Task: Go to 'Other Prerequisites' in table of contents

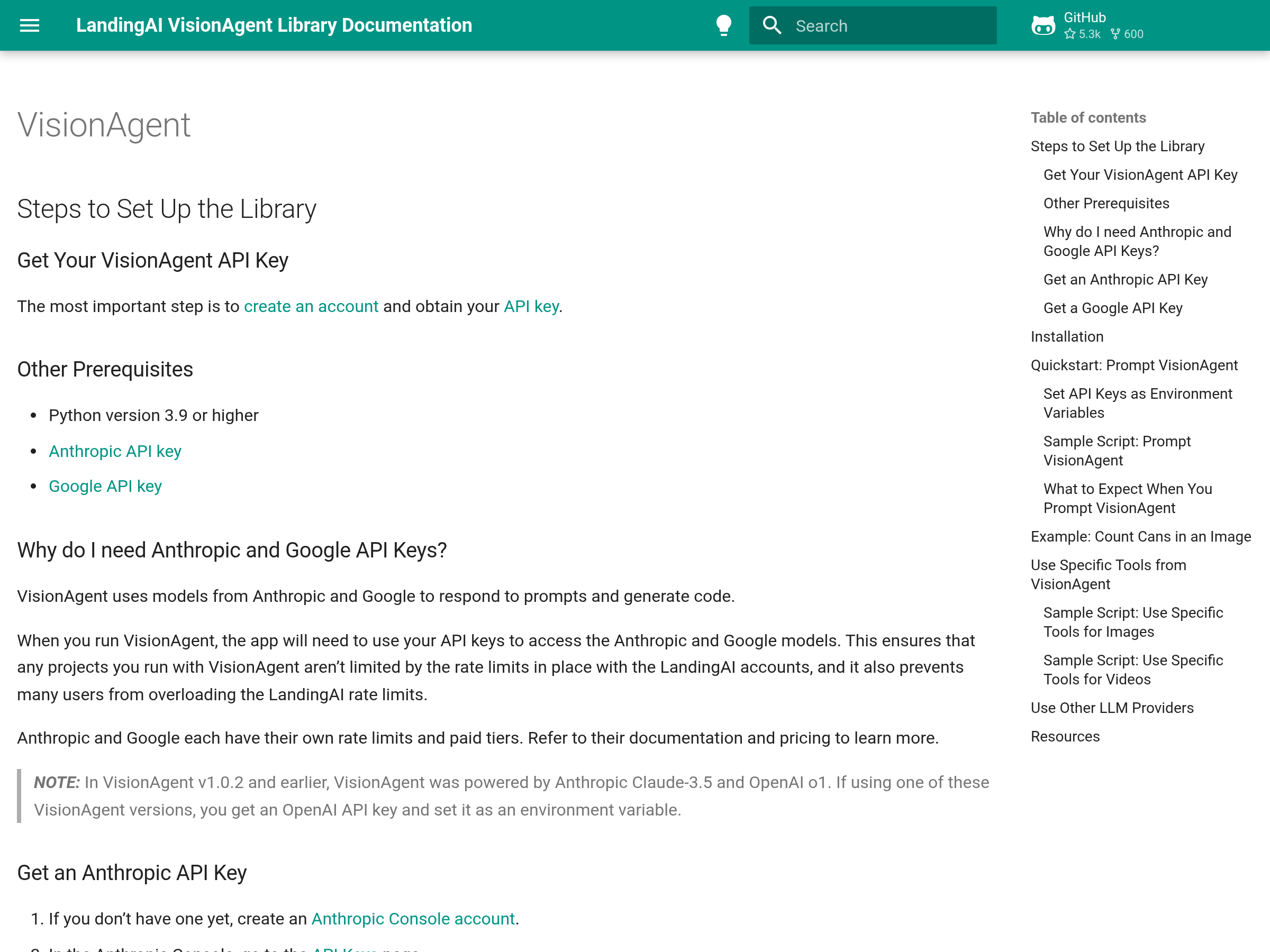Action: point(1106,204)
